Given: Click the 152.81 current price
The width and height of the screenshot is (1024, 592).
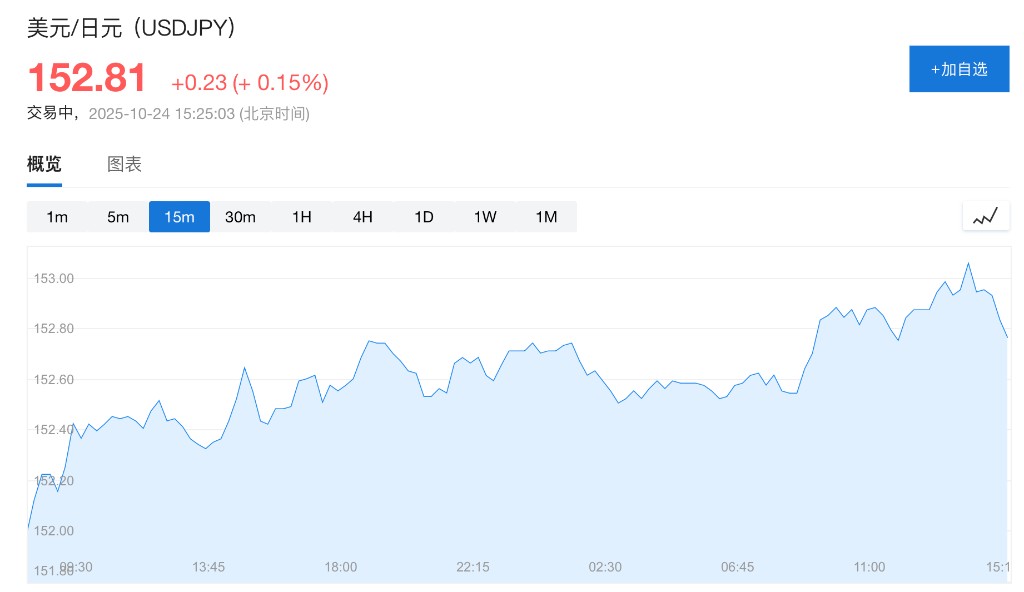Looking at the screenshot, I should pos(87,79).
